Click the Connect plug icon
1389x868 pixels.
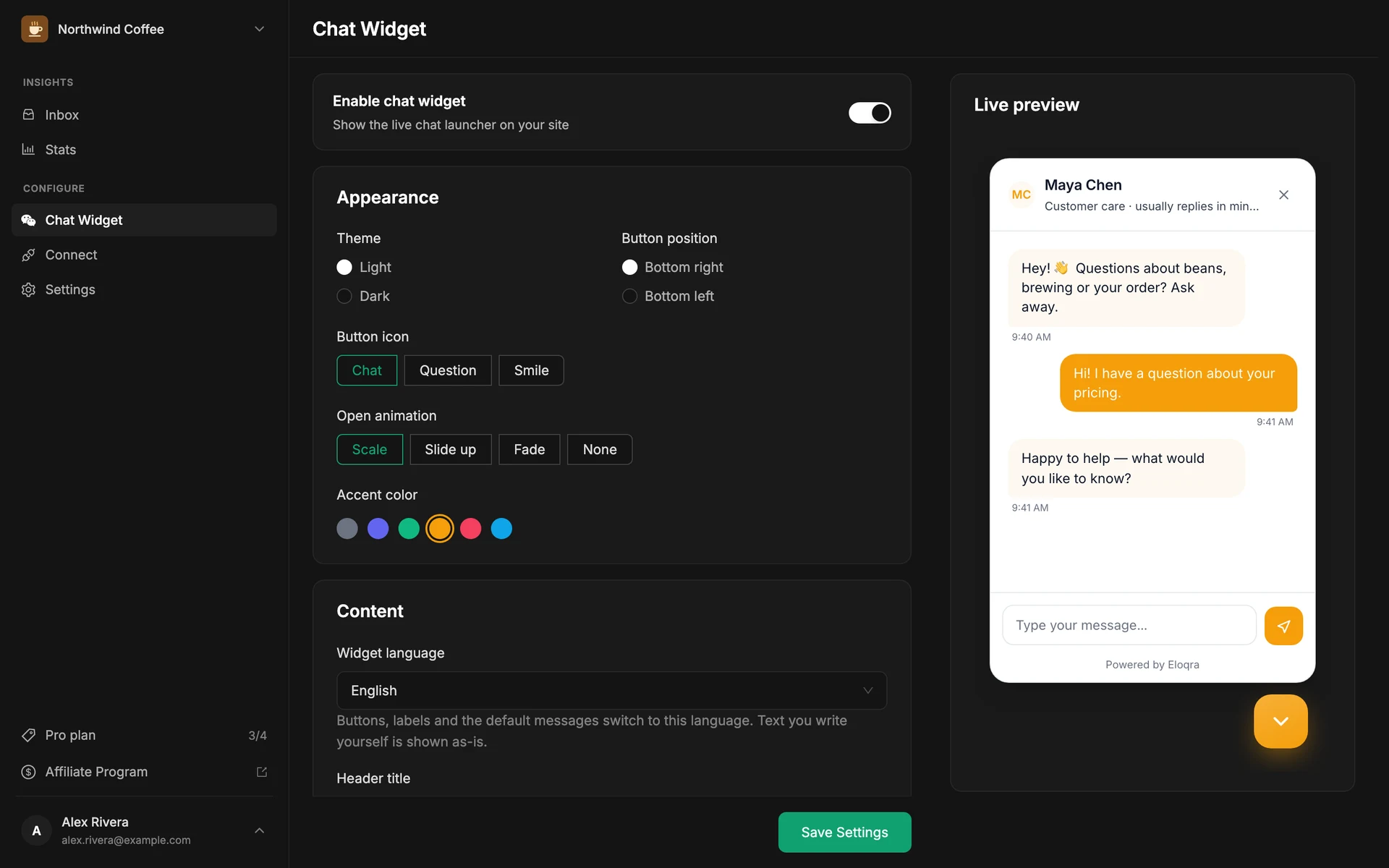[28, 255]
